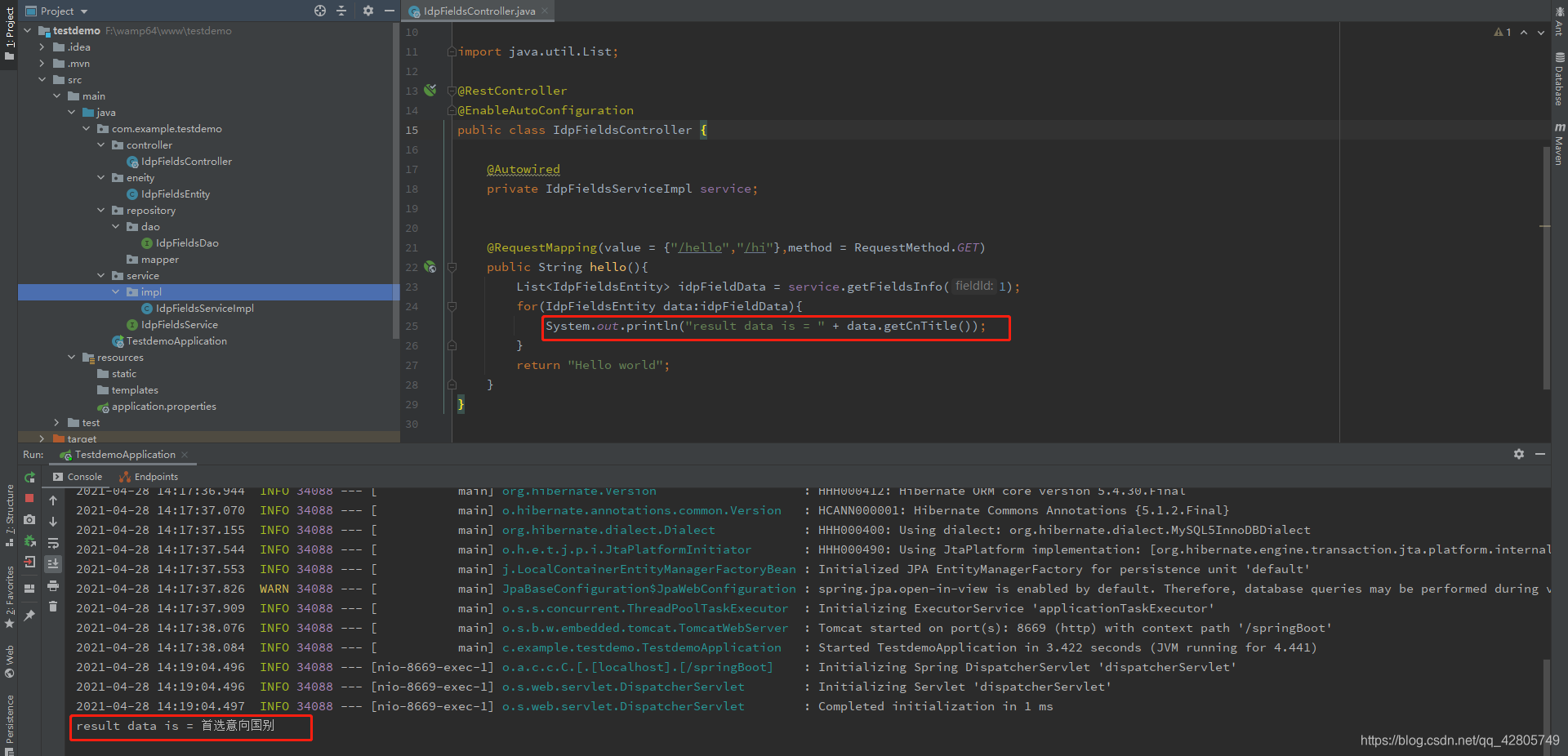Click the restore layout icon in Run panel
Screen dimensions: 1568x756
30,588
